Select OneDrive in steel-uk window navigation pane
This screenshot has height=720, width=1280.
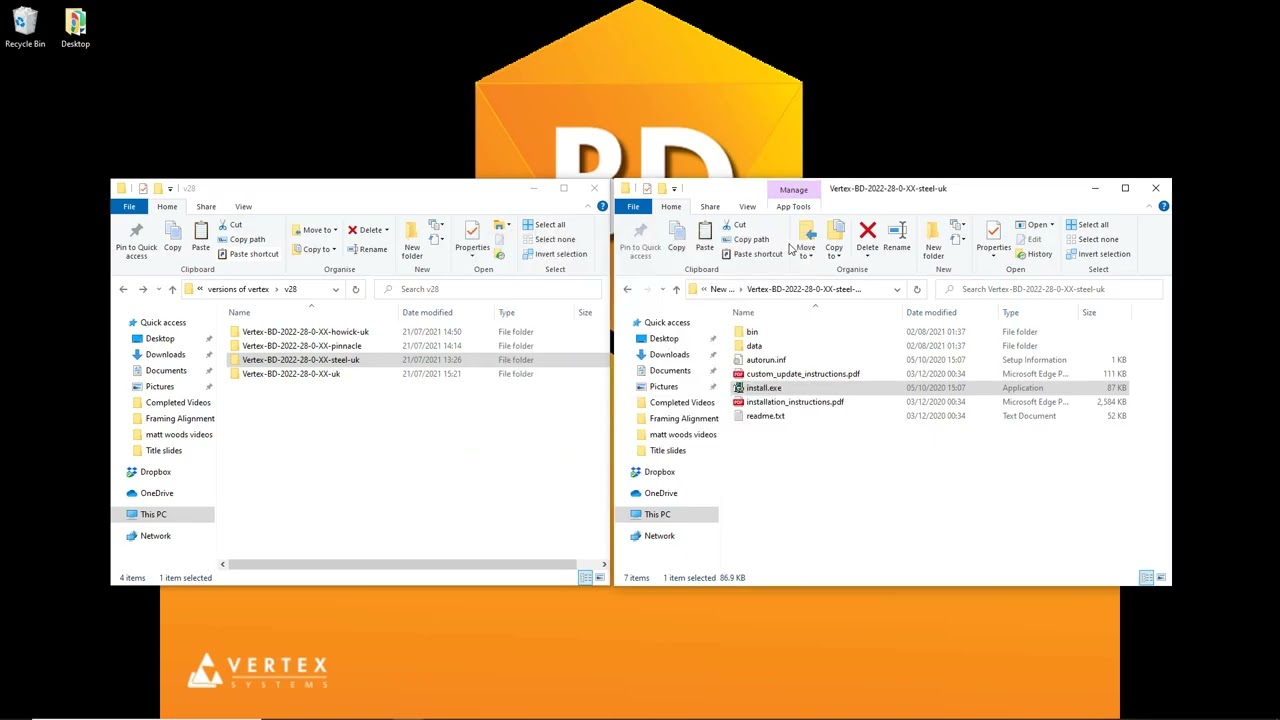coord(660,493)
